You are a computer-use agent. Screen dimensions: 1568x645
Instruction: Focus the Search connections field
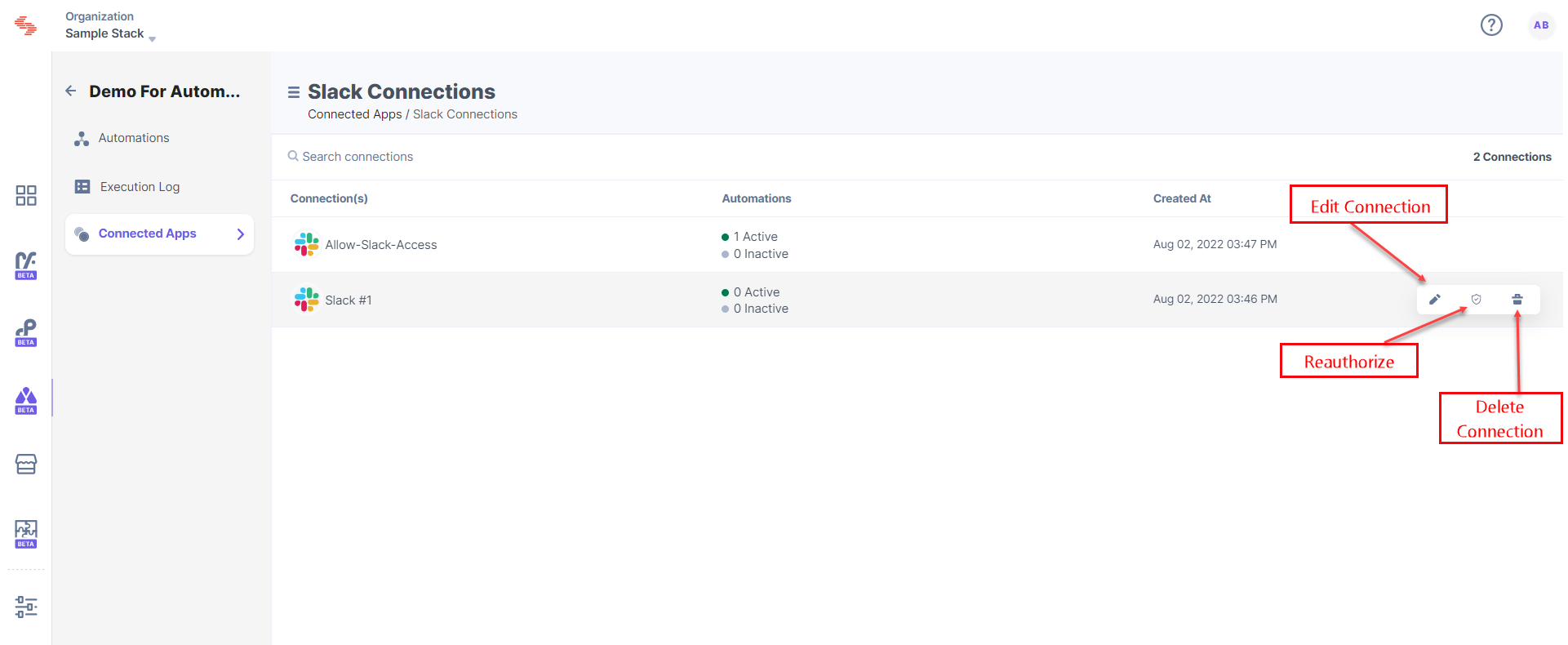tap(358, 157)
